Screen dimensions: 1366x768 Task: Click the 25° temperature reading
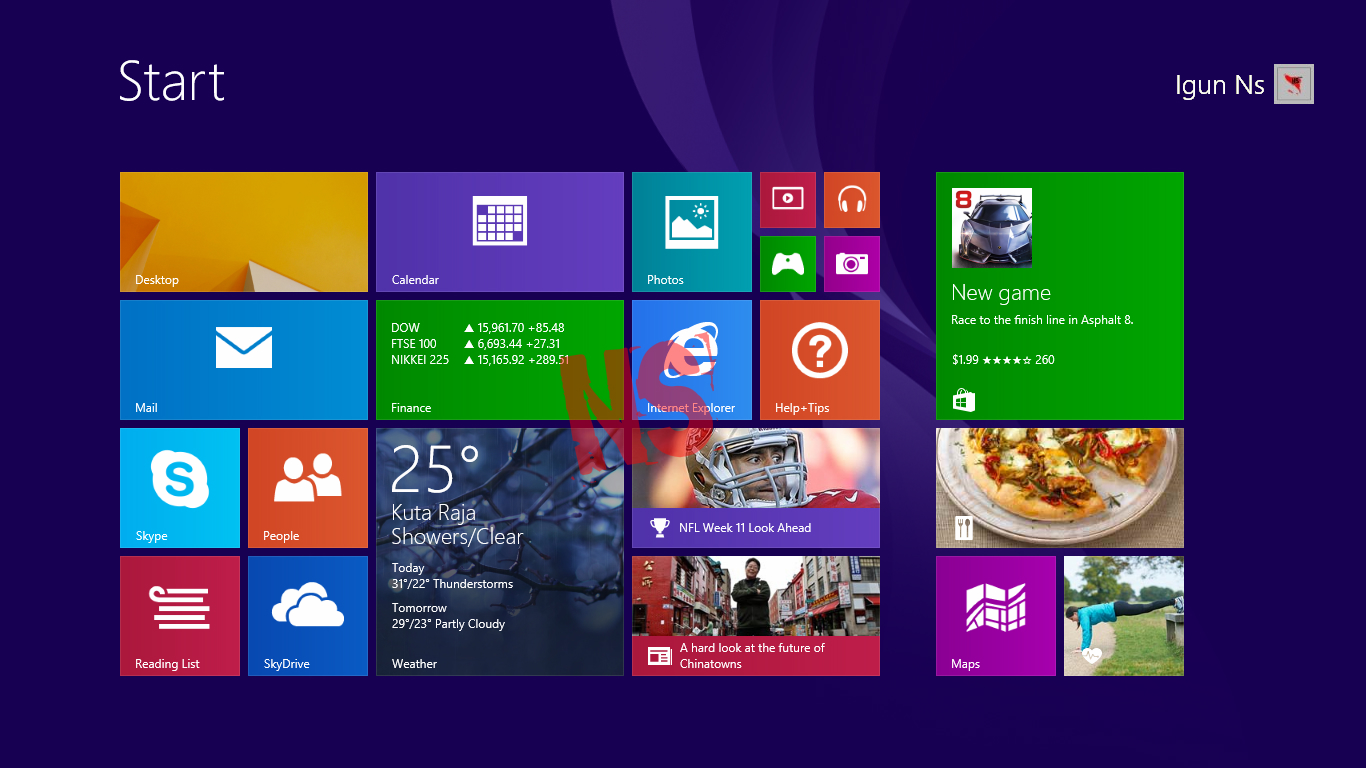click(x=436, y=469)
